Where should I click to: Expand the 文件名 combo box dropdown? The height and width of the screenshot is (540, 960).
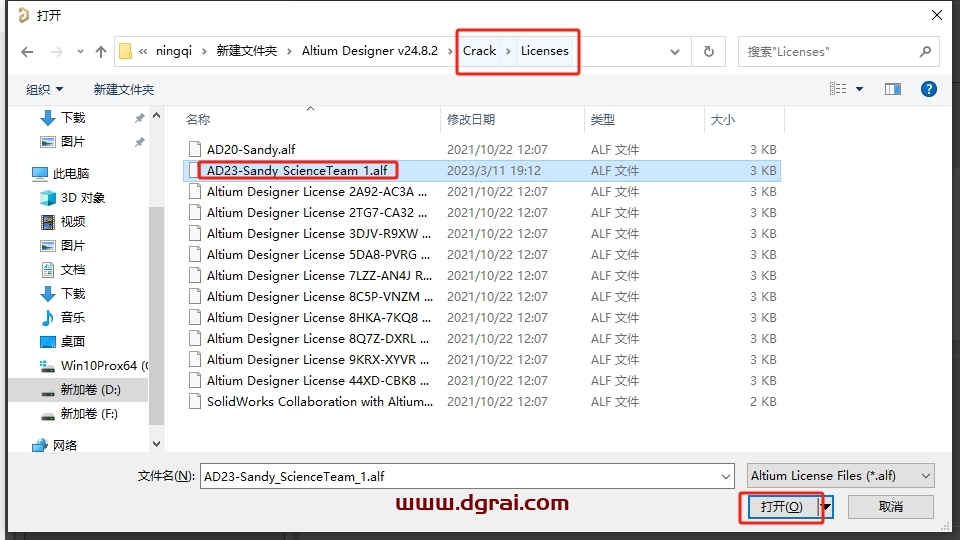726,476
